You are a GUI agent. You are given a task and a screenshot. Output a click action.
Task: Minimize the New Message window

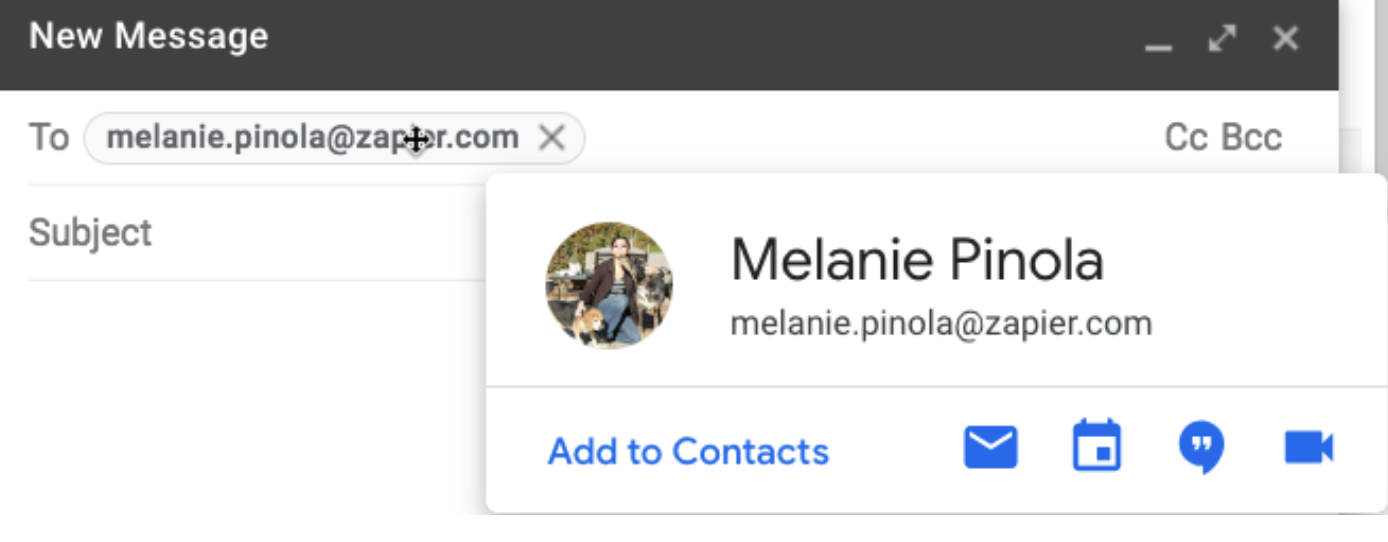pos(1159,41)
